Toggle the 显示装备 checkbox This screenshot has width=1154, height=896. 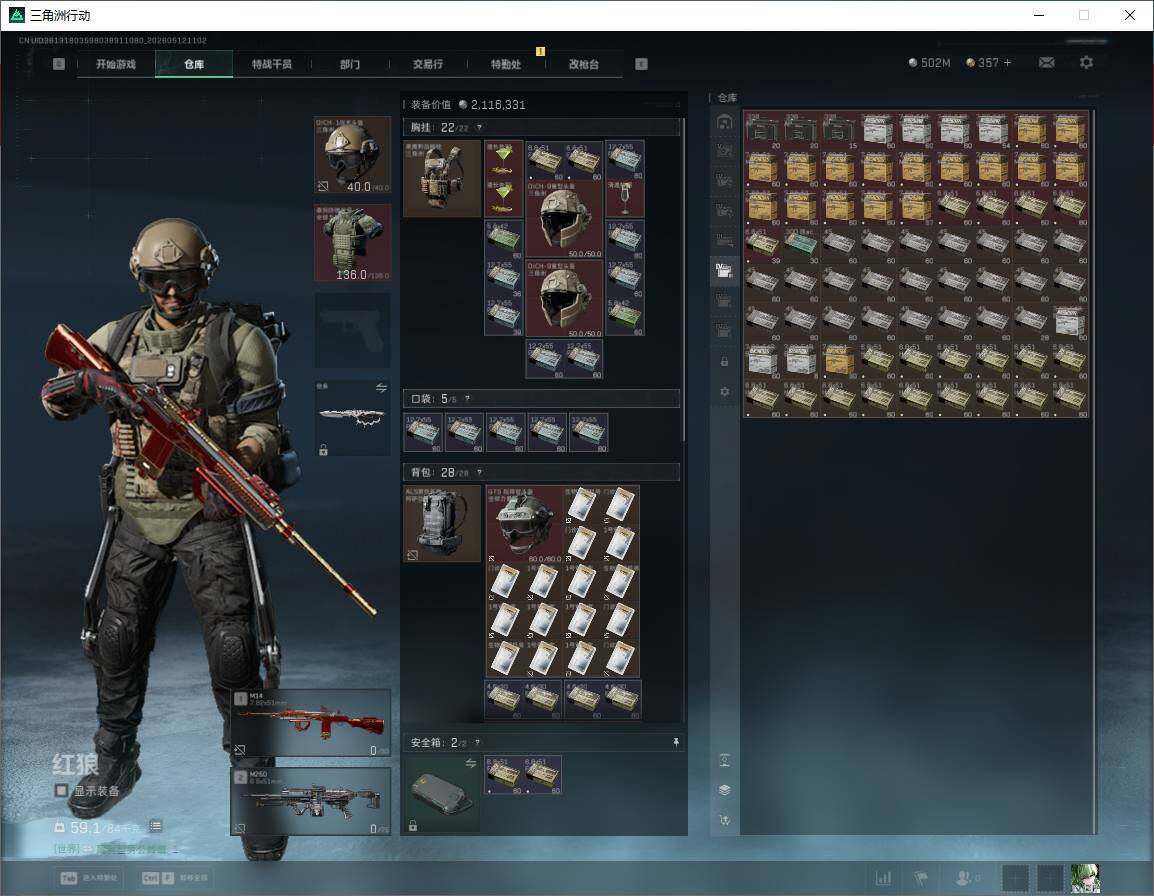tap(61, 791)
